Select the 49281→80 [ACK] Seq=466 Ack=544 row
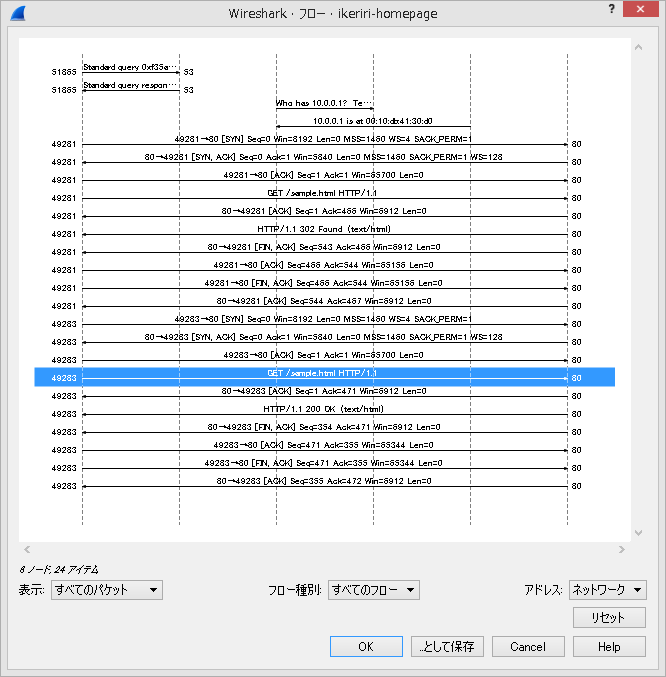Screen dimensions: 666x677 325,269
